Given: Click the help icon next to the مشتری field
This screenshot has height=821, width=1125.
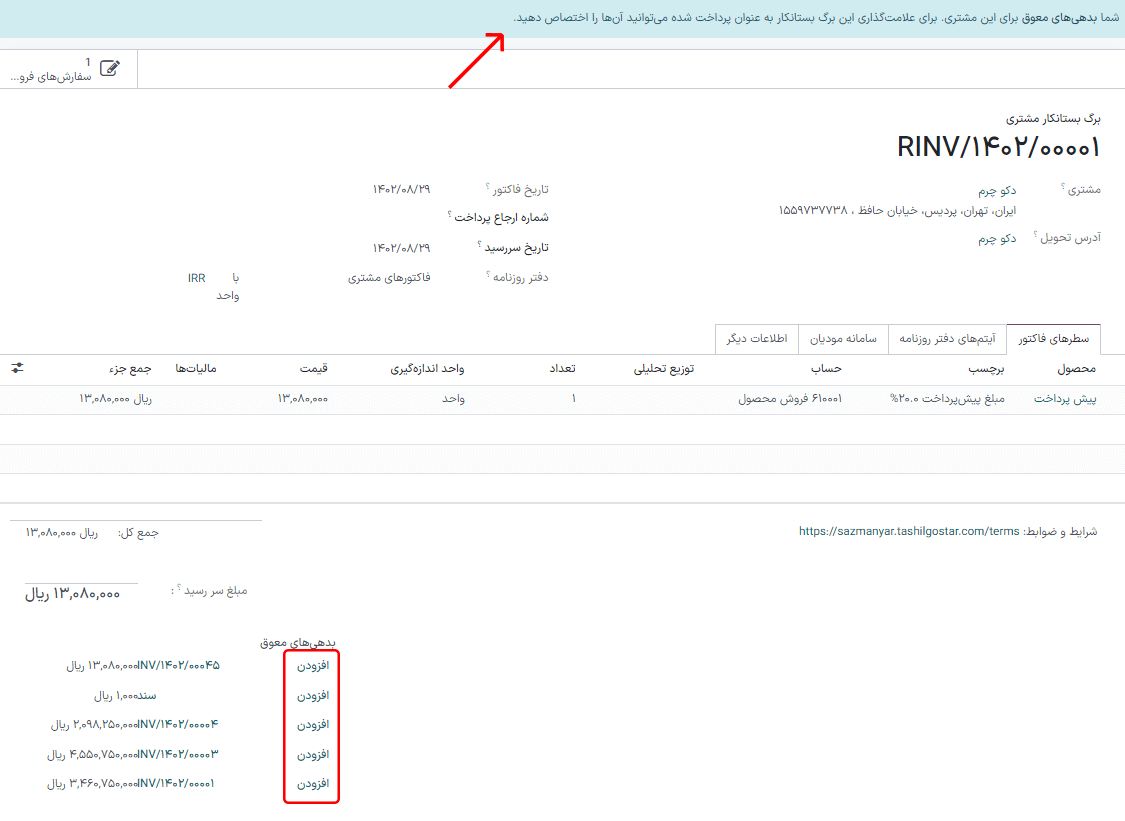Looking at the screenshot, I should (x=1062, y=185).
